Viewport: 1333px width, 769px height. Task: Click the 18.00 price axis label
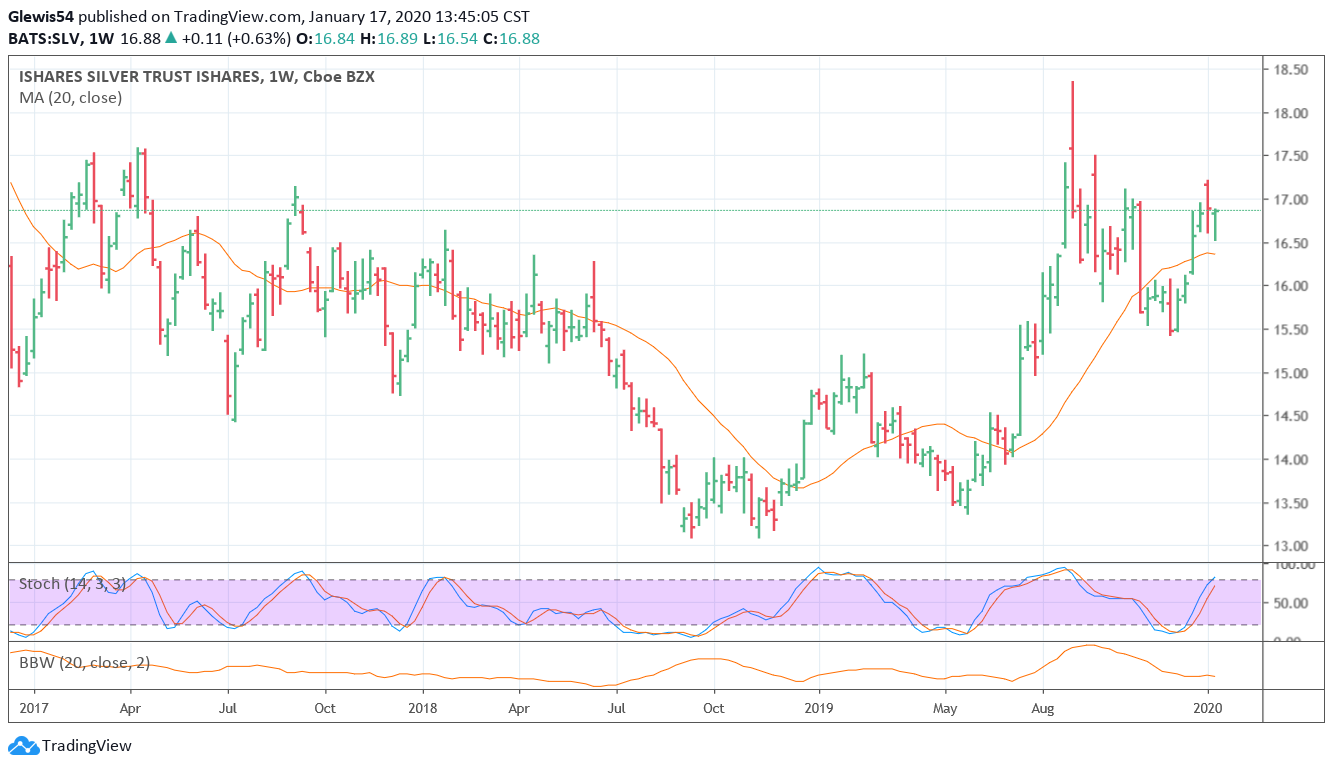click(x=1290, y=113)
